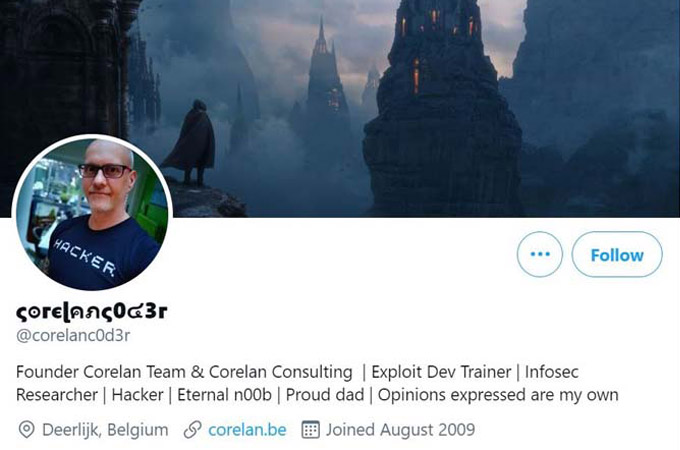Click the three-dot more options button
Viewport: 680px width, 450px height.
coord(539,254)
